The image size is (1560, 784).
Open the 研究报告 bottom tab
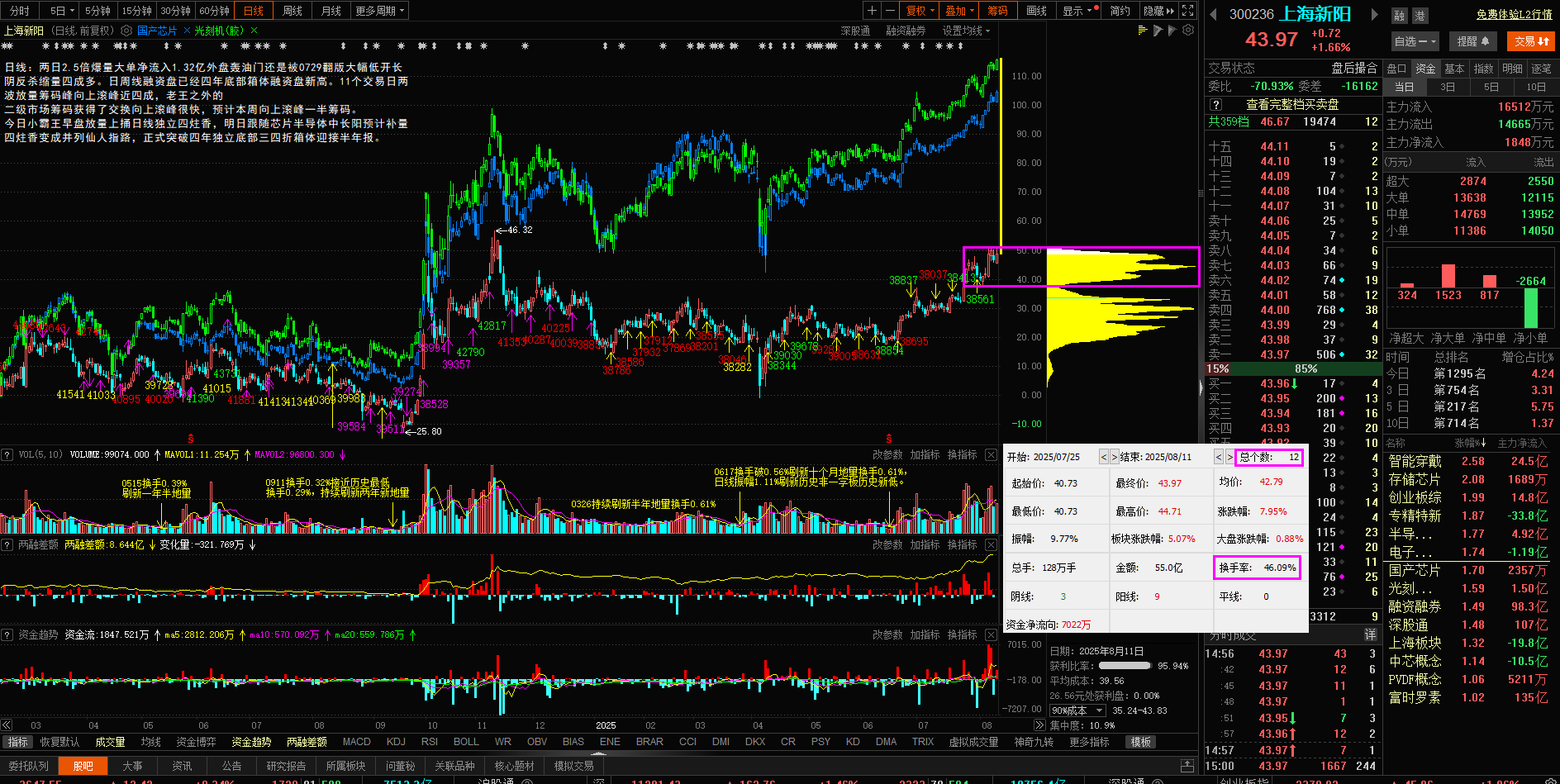tap(286, 766)
